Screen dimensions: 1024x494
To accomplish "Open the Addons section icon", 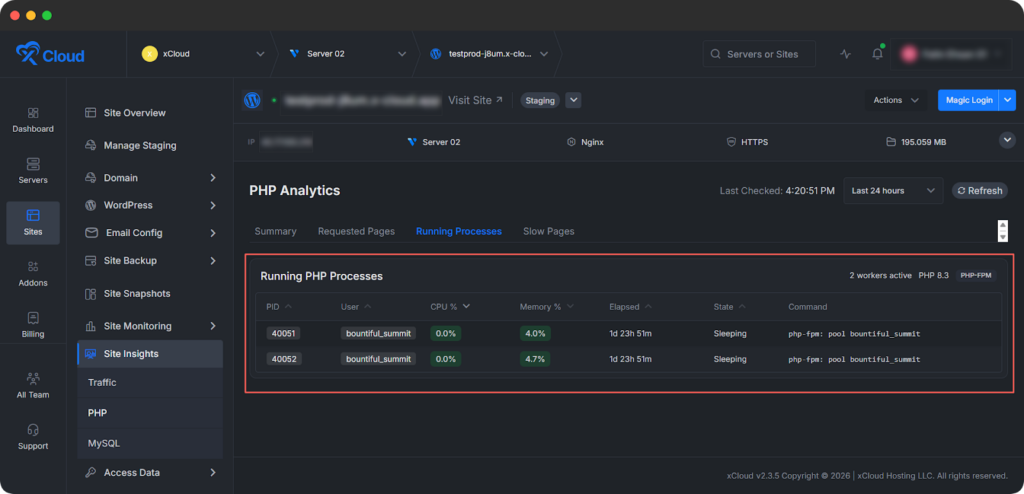I will click(33, 266).
